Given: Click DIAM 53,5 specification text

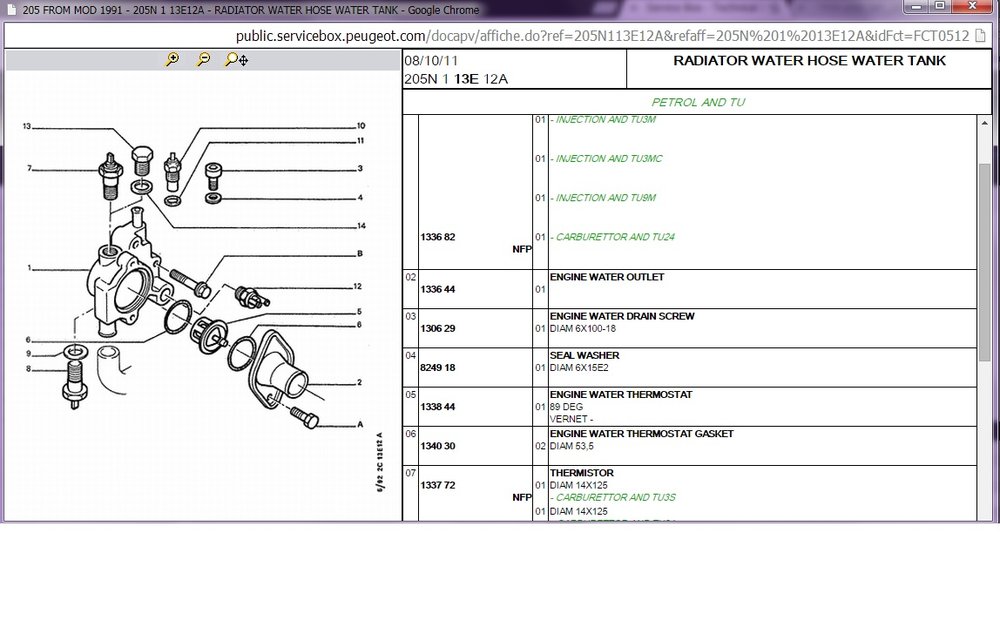Looking at the screenshot, I should click(x=571, y=446).
